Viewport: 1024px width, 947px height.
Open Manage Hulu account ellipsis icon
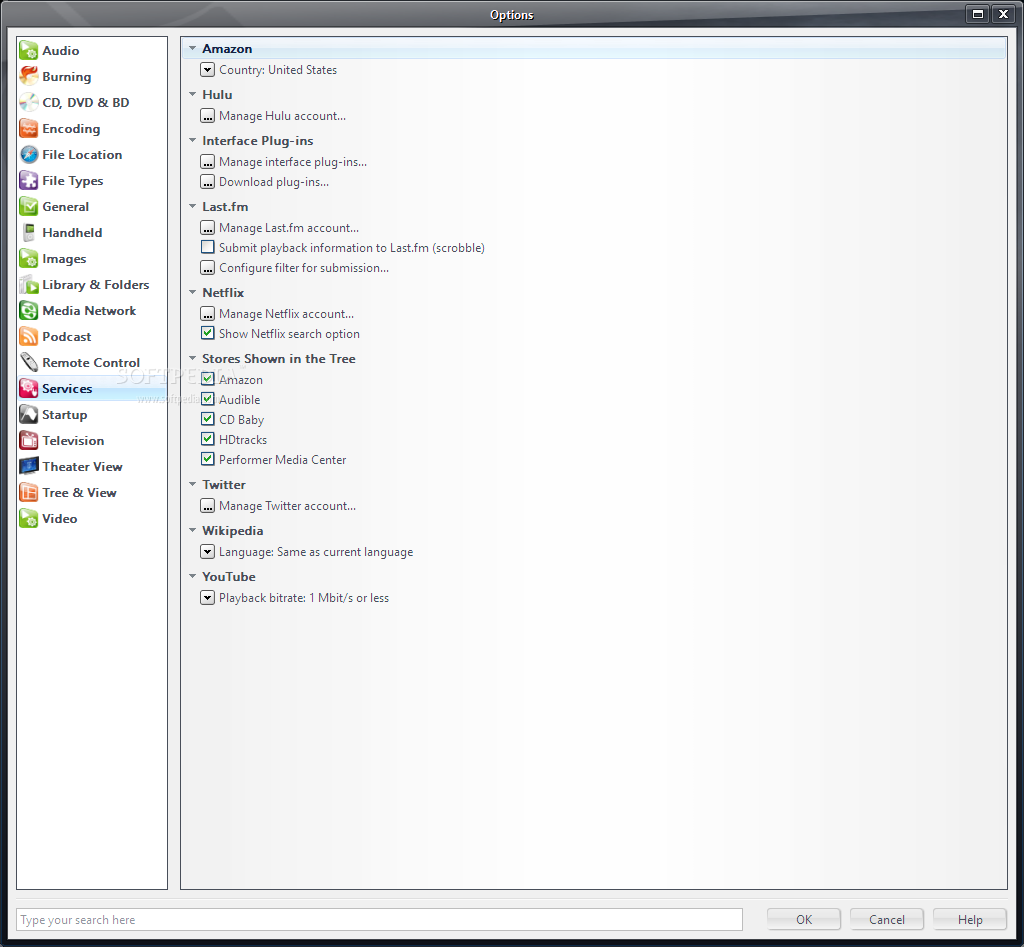click(208, 116)
